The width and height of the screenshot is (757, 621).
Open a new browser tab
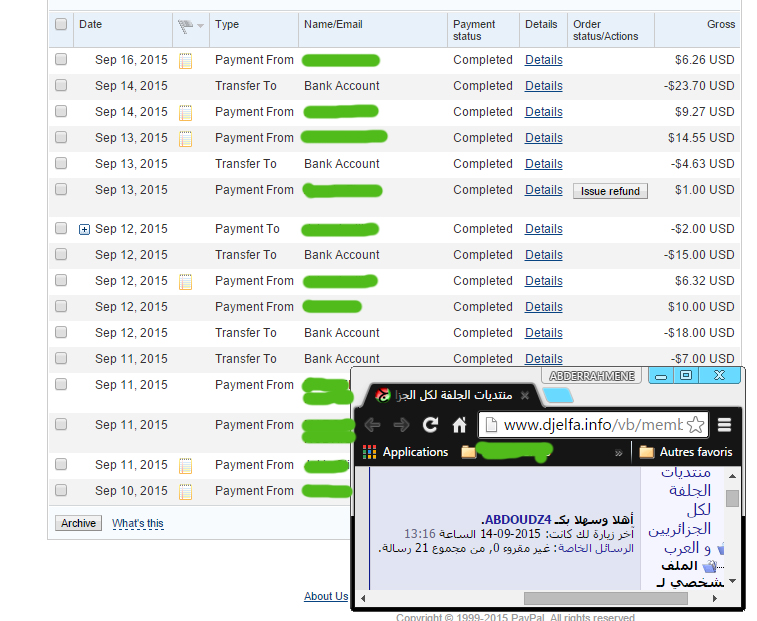click(x=558, y=395)
